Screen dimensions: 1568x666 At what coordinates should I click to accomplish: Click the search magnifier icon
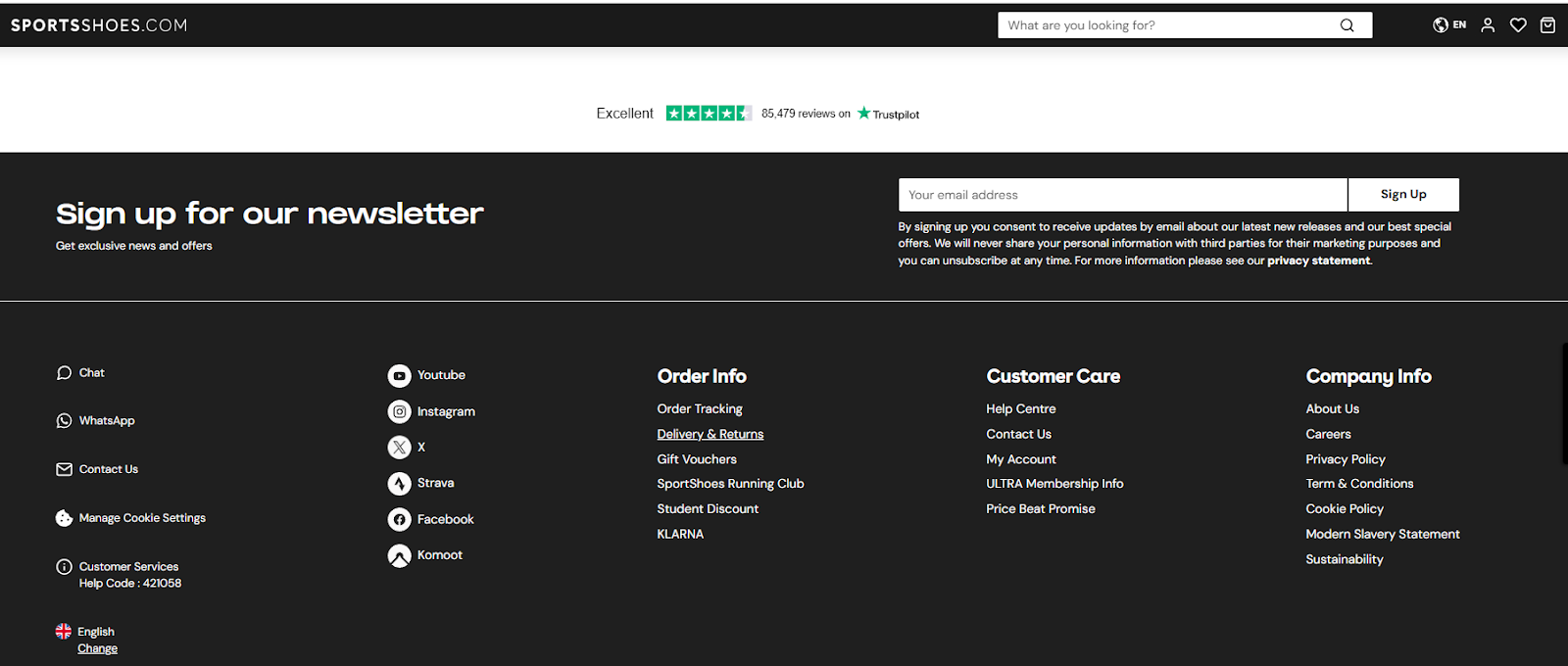1347,25
